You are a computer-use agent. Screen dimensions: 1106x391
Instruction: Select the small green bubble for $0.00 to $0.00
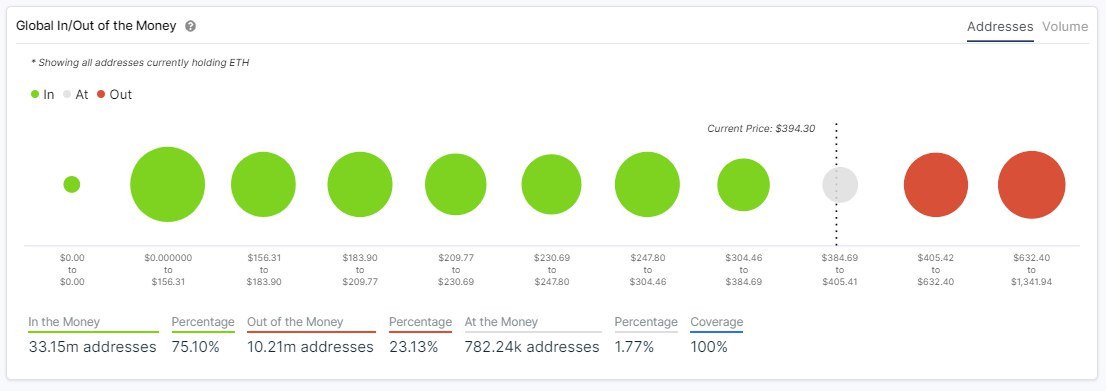click(72, 184)
